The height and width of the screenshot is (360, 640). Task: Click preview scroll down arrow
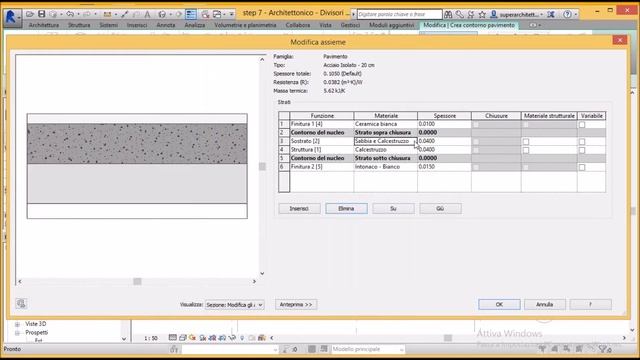262,273
